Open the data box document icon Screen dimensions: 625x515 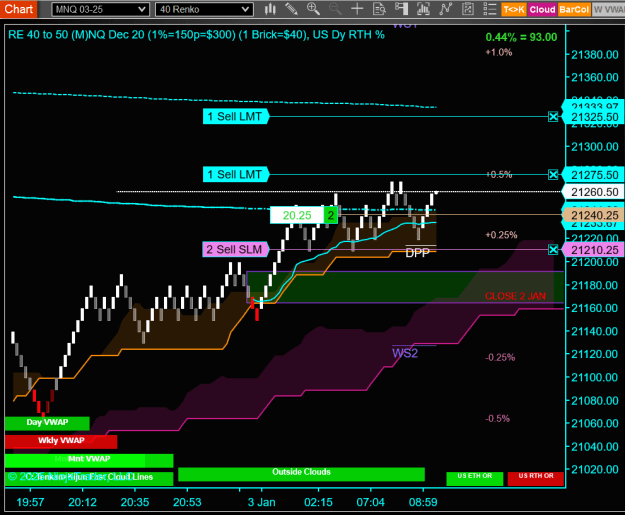click(x=379, y=9)
